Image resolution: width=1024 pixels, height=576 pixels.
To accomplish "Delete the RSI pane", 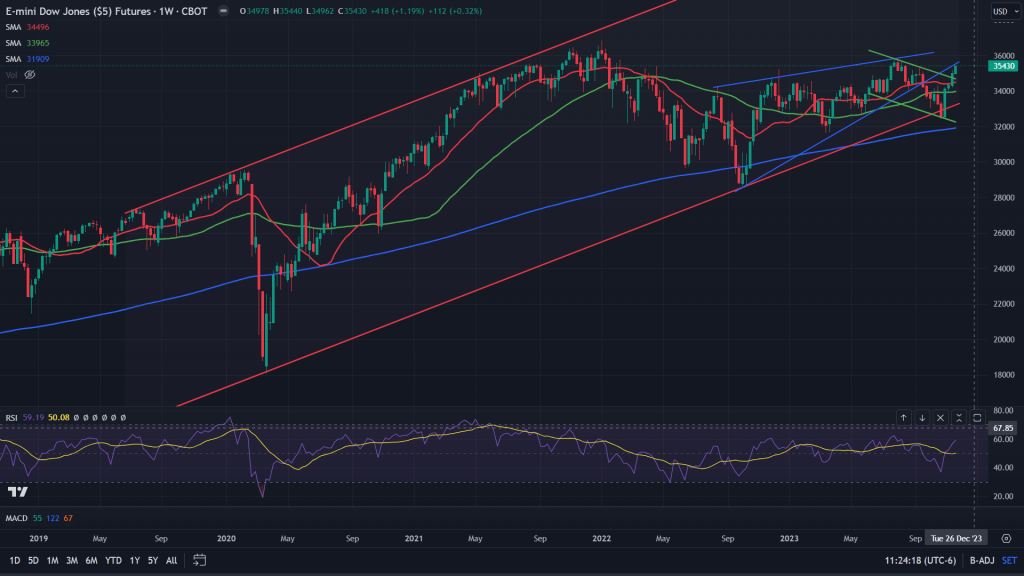I will (x=940, y=417).
